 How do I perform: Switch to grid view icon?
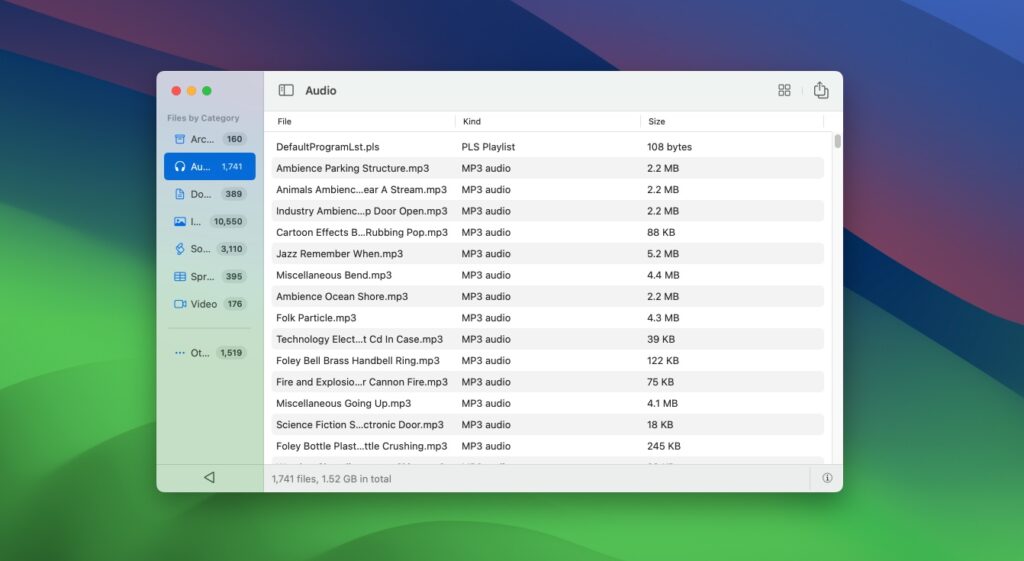pos(784,90)
